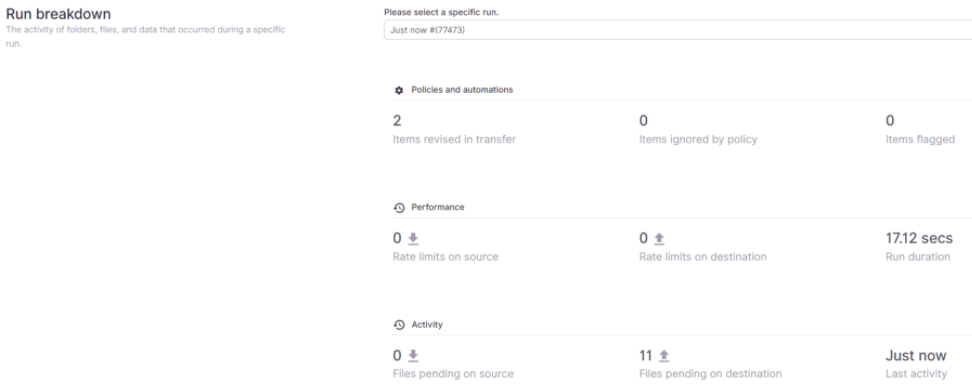Click upload icon above Files pending on destination
972x391 pixels.
coord(664,356)
